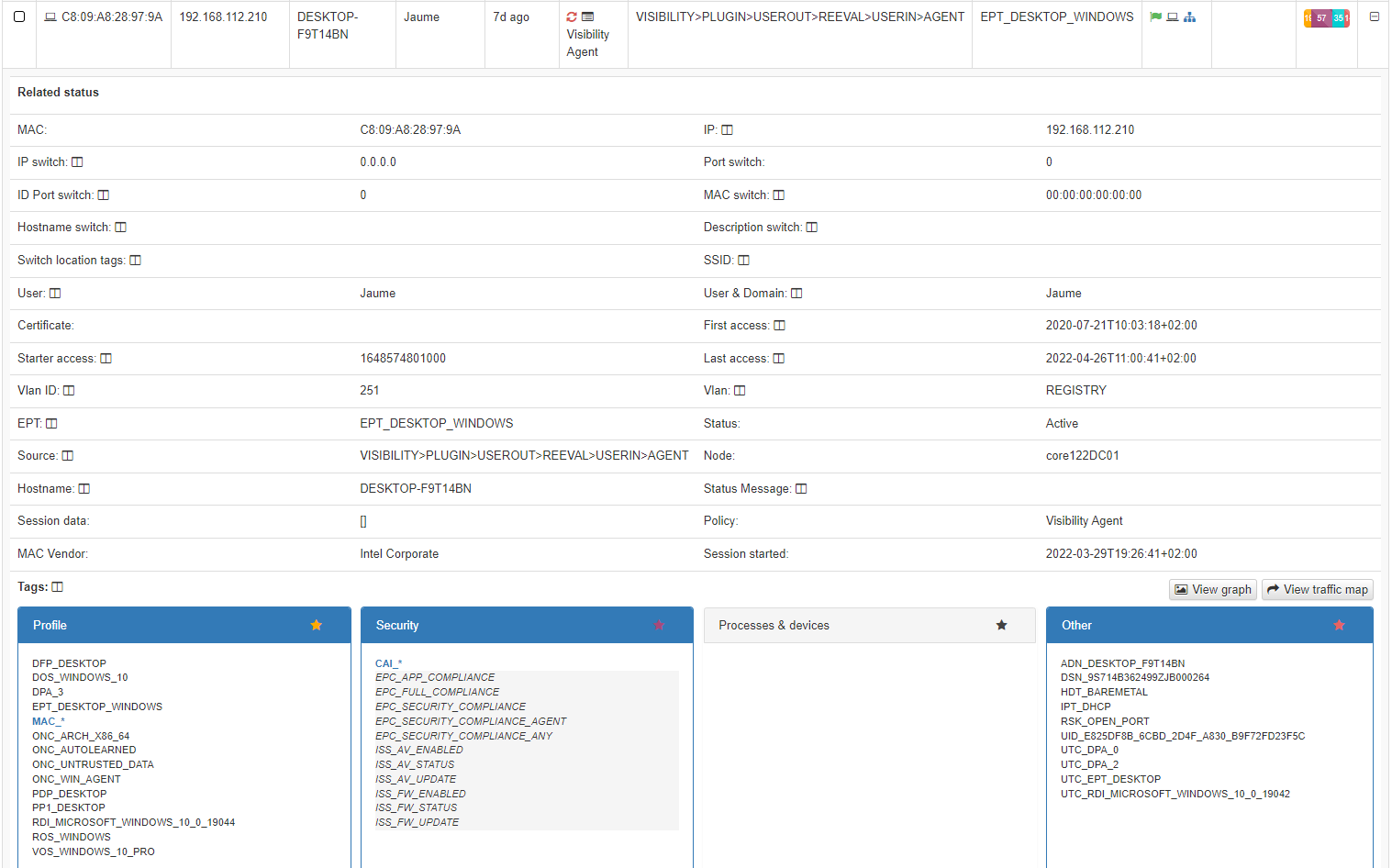
Task: Collapse the device details with minus icon
Action: coord(1374,17)
